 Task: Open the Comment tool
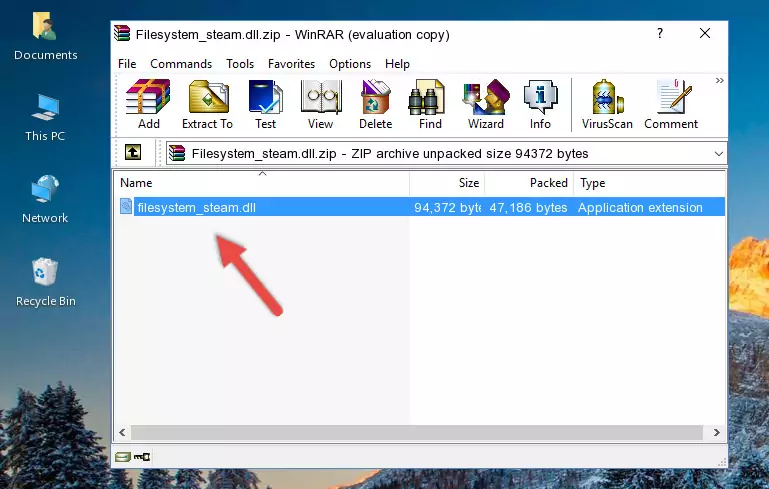(671, 104)
